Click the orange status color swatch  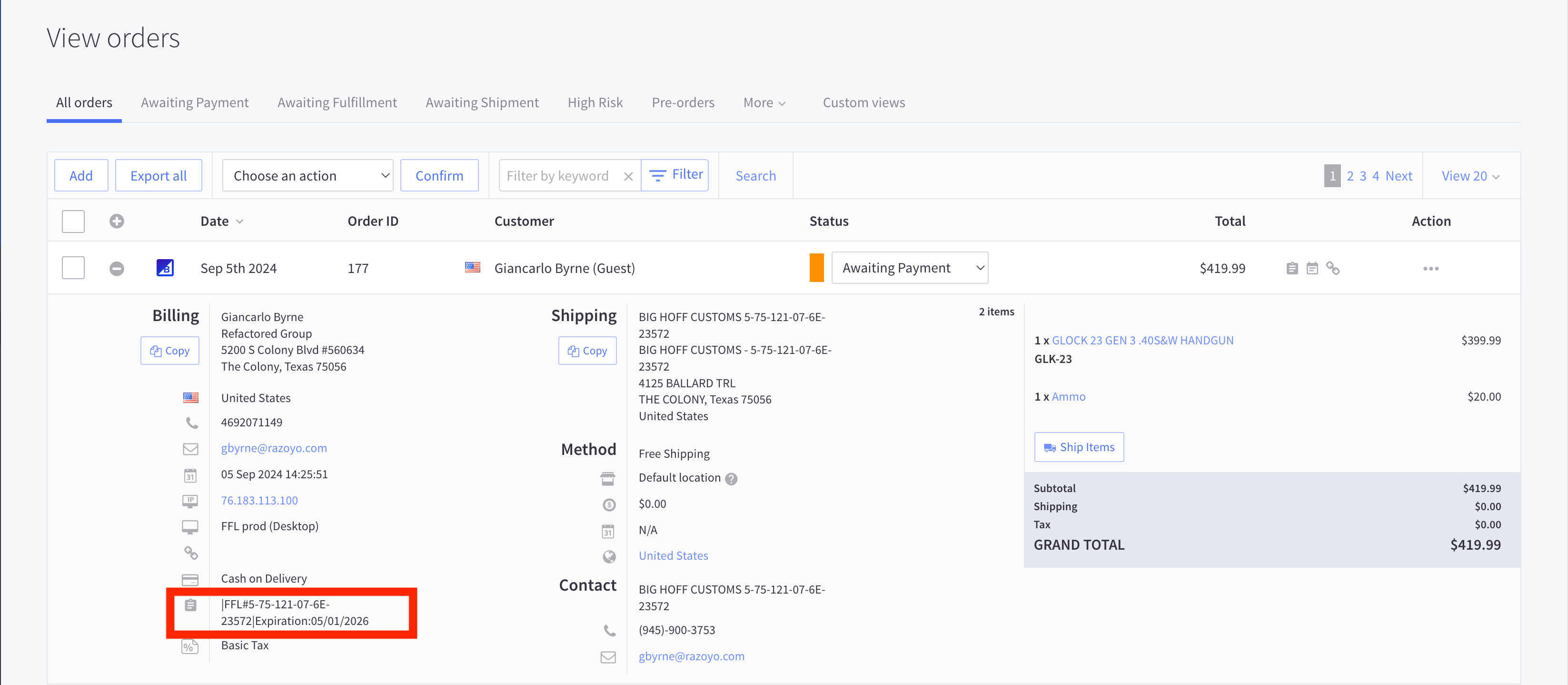[816, 268]
